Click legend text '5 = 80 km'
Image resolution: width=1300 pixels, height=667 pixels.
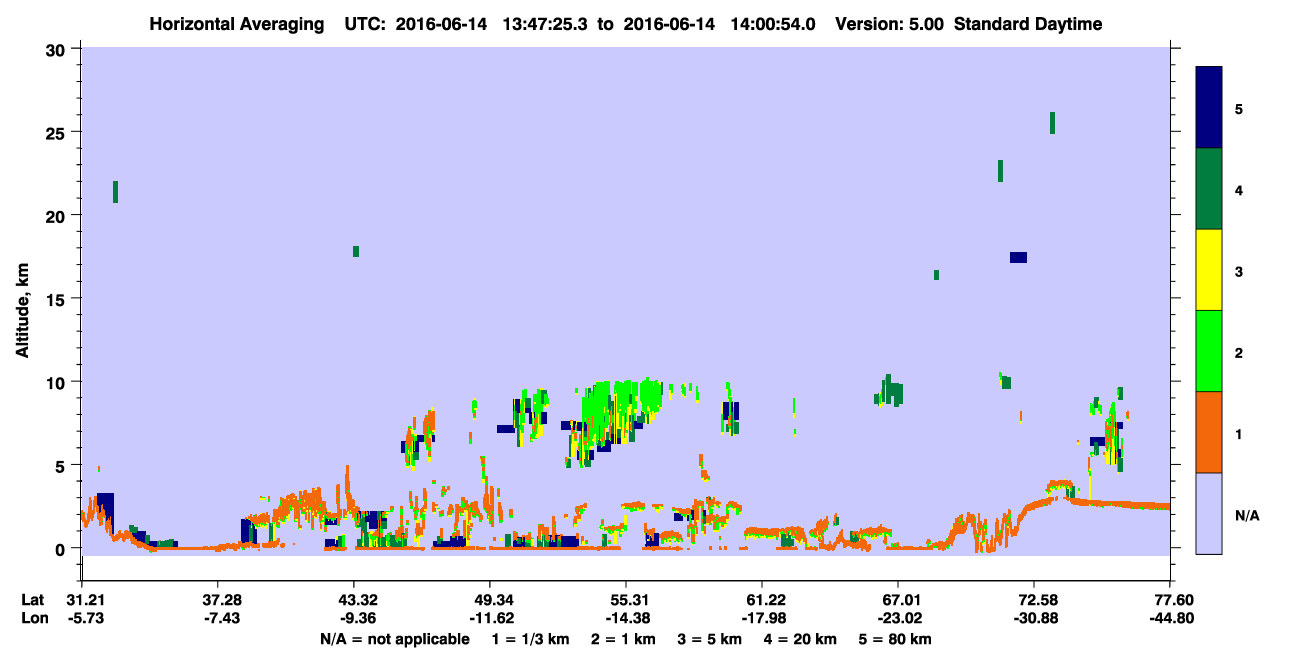point(897,639)
